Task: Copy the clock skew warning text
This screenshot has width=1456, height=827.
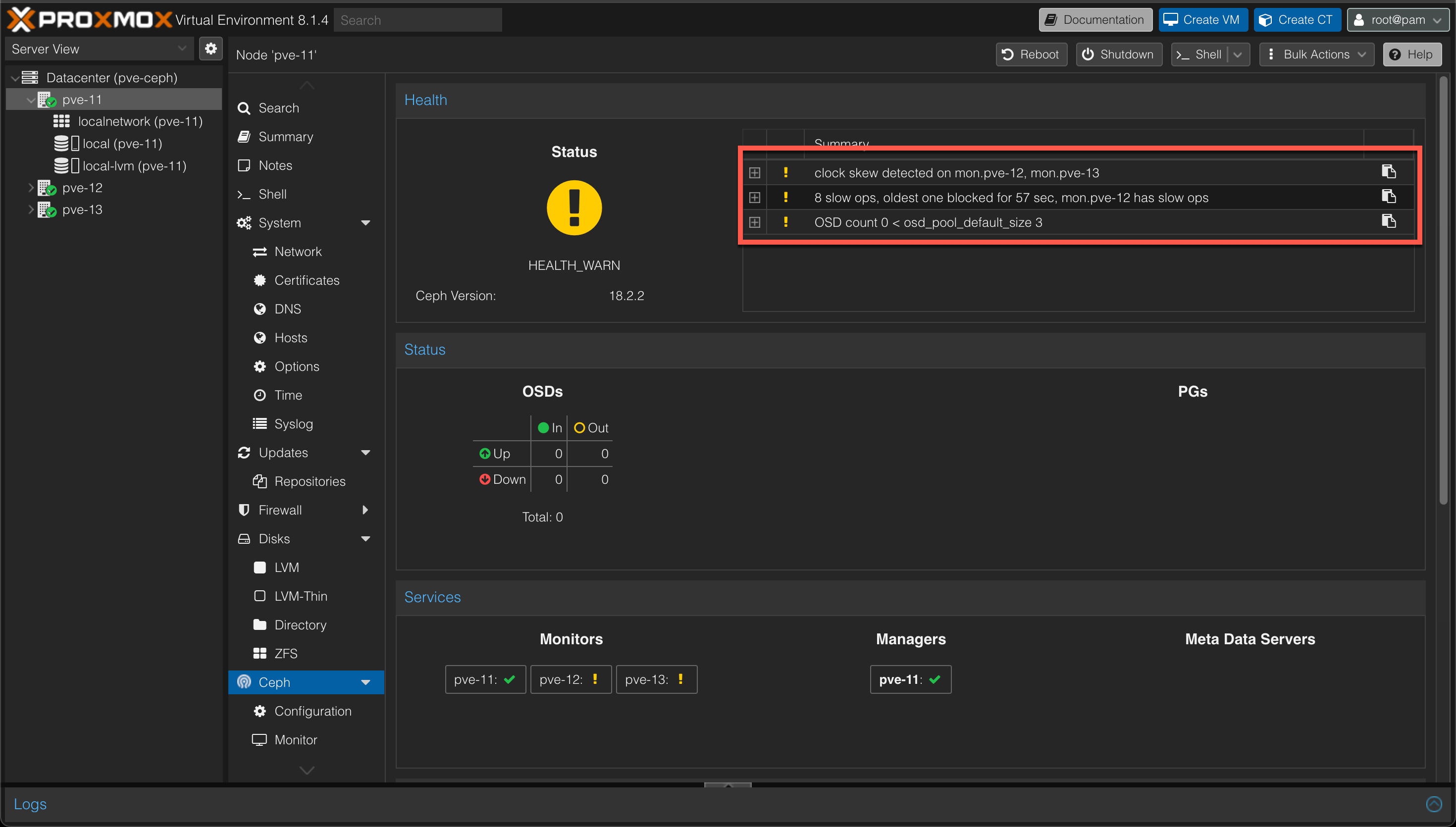Action: click(x=1389, y=172)
